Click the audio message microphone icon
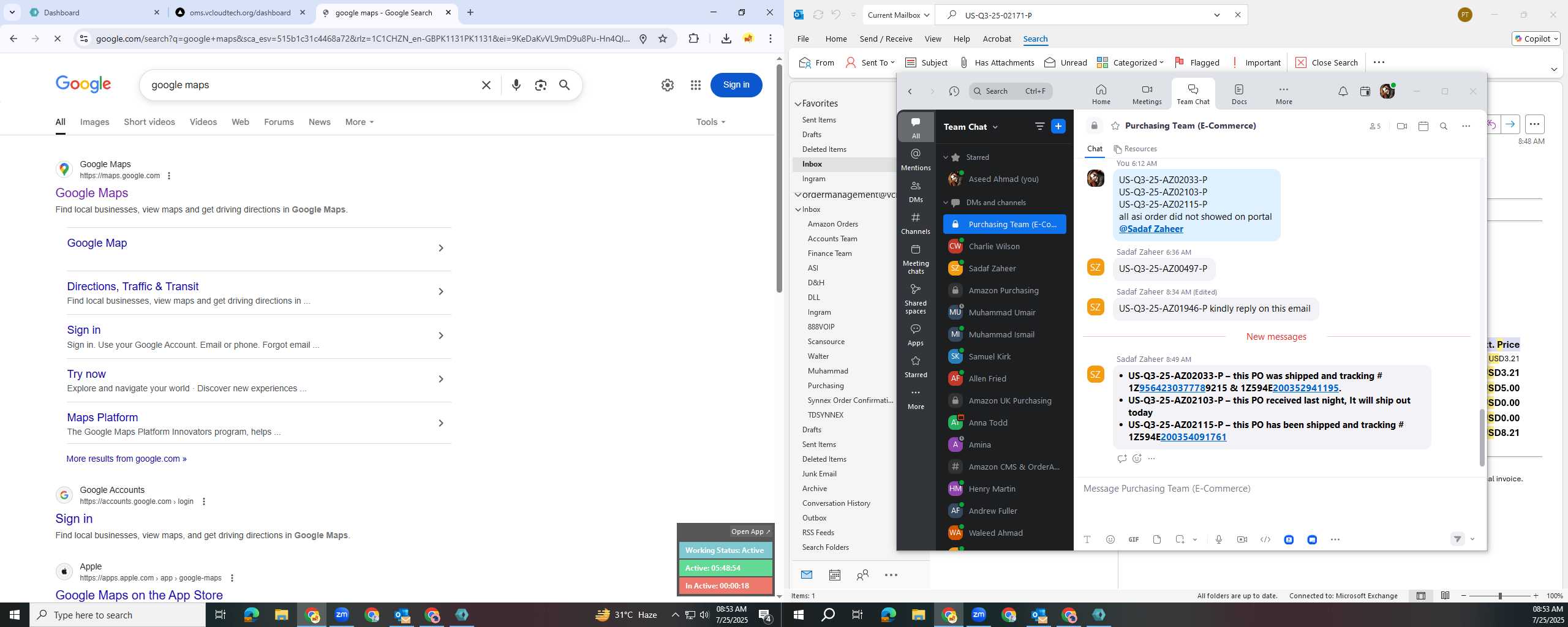This screenshot has height=627, width=1568. click(x=1219, y=539)
